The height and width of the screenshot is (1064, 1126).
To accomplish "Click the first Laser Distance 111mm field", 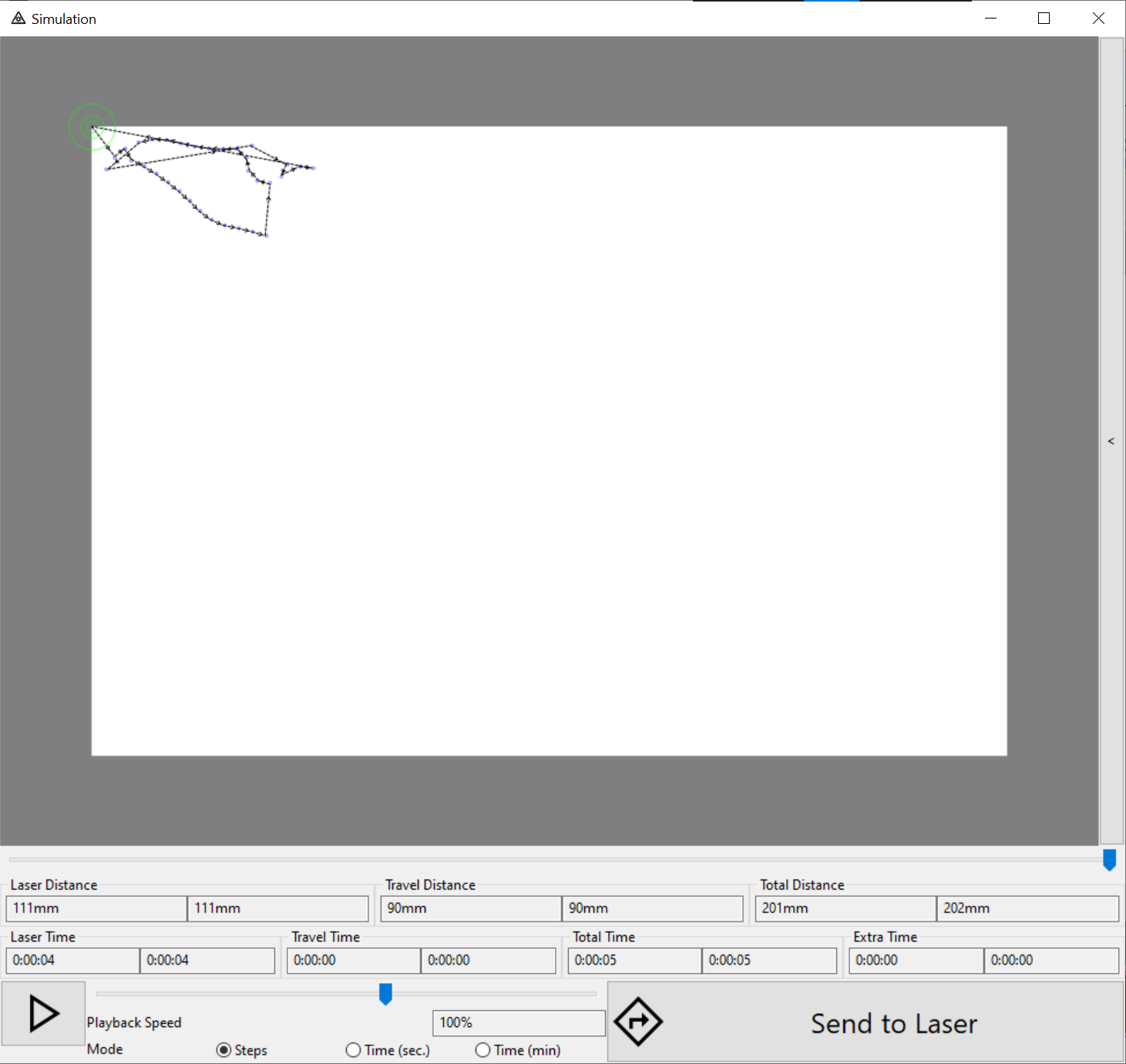I will coord(96,908).
